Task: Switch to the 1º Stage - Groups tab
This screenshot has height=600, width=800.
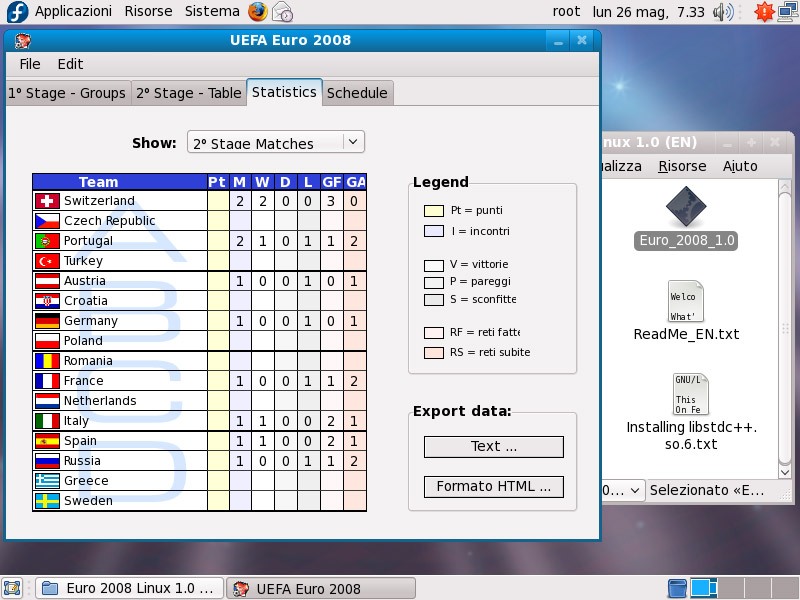Action: [67, 93]
